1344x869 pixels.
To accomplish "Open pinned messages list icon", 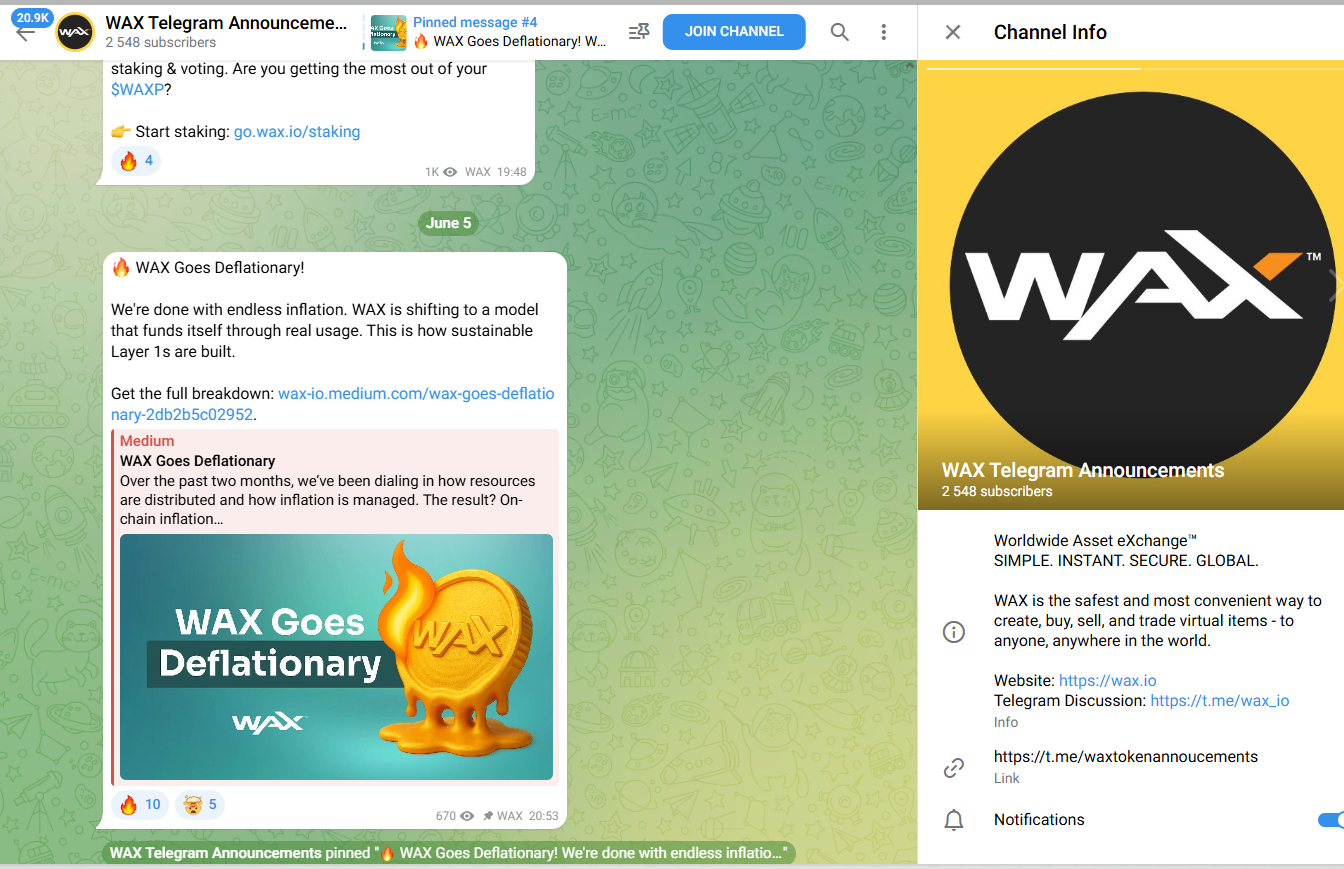I will (x=639, y=32).
